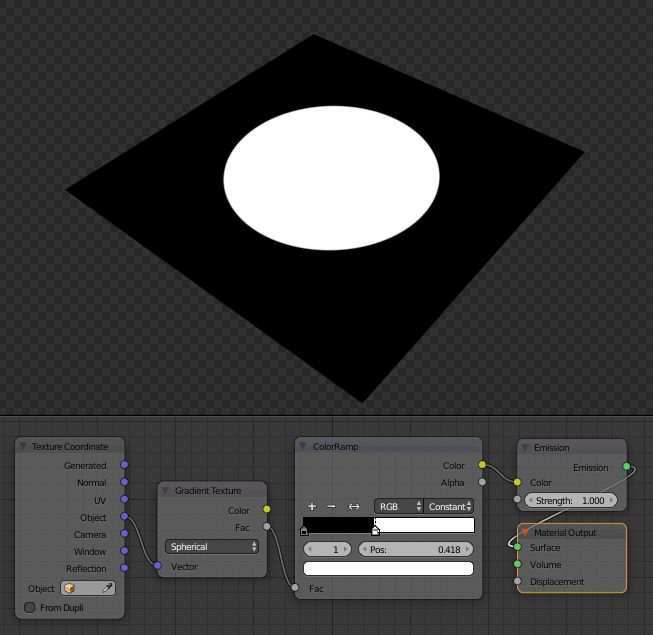Click ColorRamp's Color output socket
653x635 pixels.
coord(482,465)
